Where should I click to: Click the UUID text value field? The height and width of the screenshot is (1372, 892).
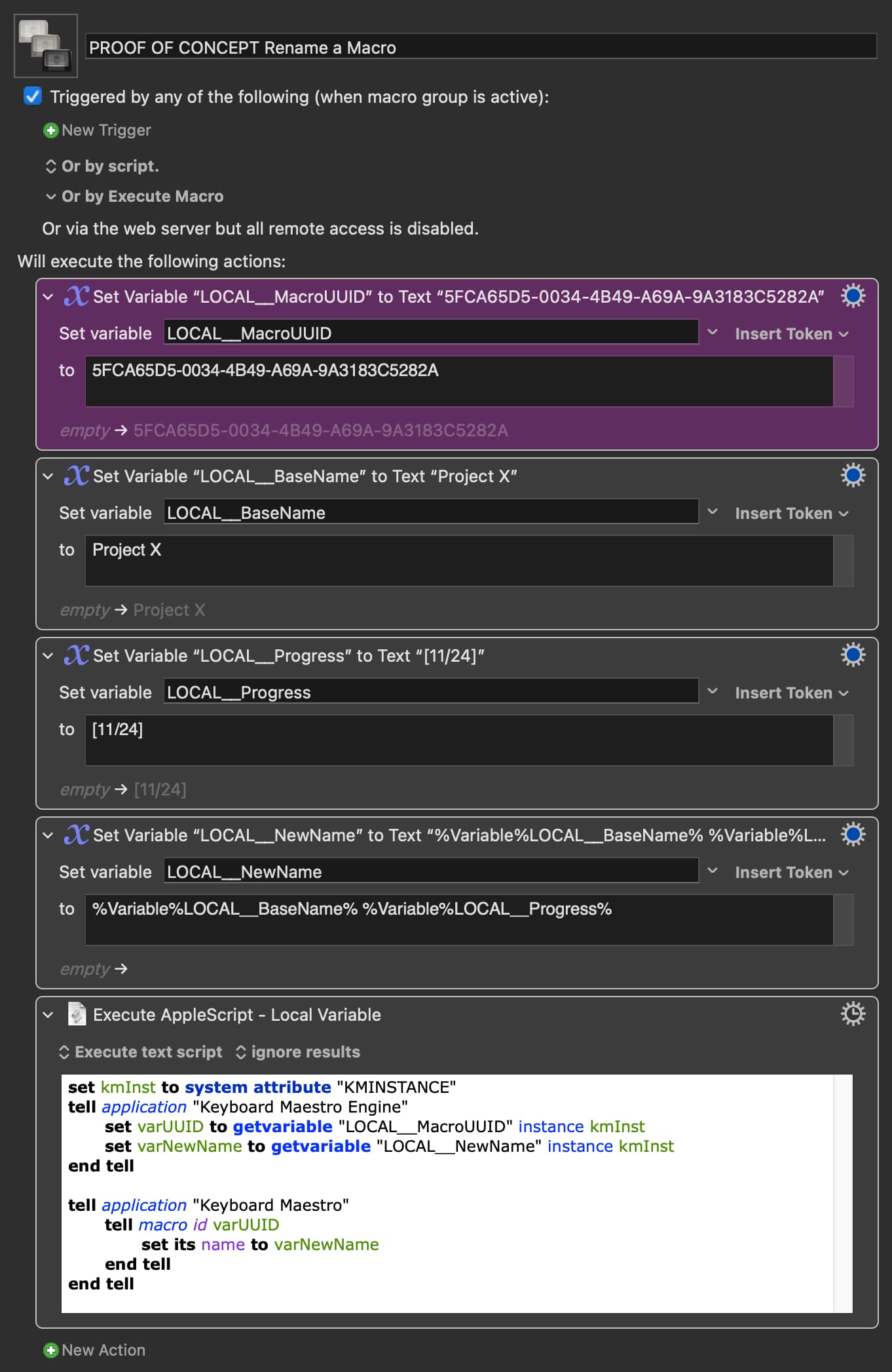pyautogui.click(x=459, y=381)
